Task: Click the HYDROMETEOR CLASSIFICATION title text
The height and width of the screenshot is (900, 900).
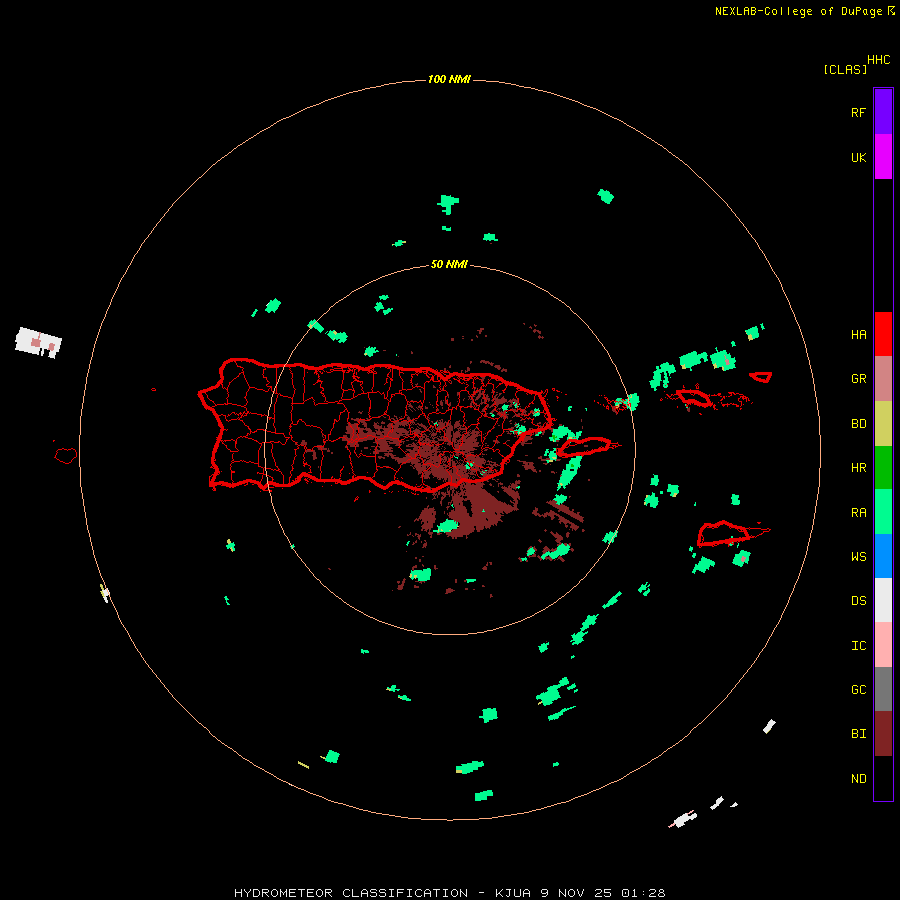Action: [x=351, y=893]
